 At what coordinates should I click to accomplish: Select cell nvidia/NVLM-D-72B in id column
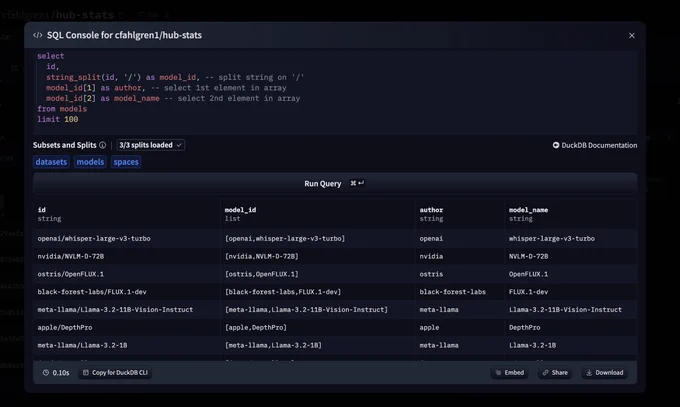point(127,256)
